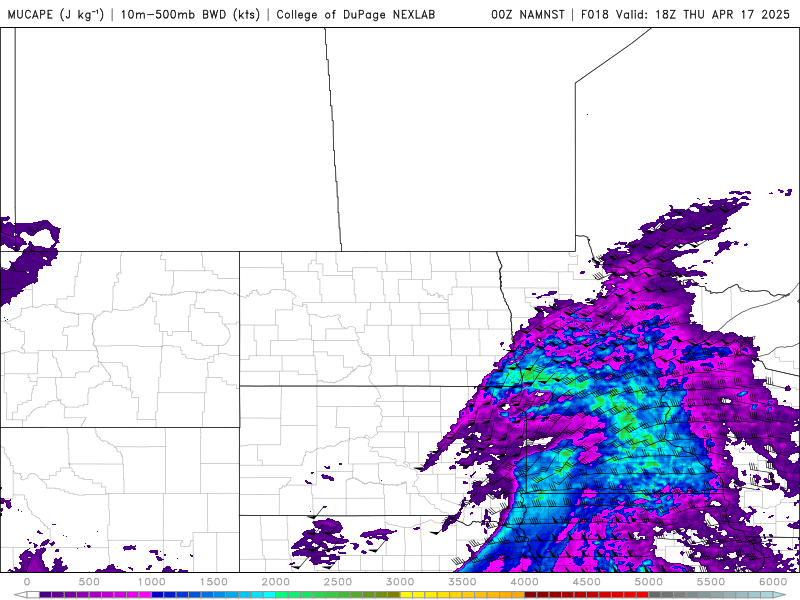
Task: Click the 500 color bar label
Action: 89,582
